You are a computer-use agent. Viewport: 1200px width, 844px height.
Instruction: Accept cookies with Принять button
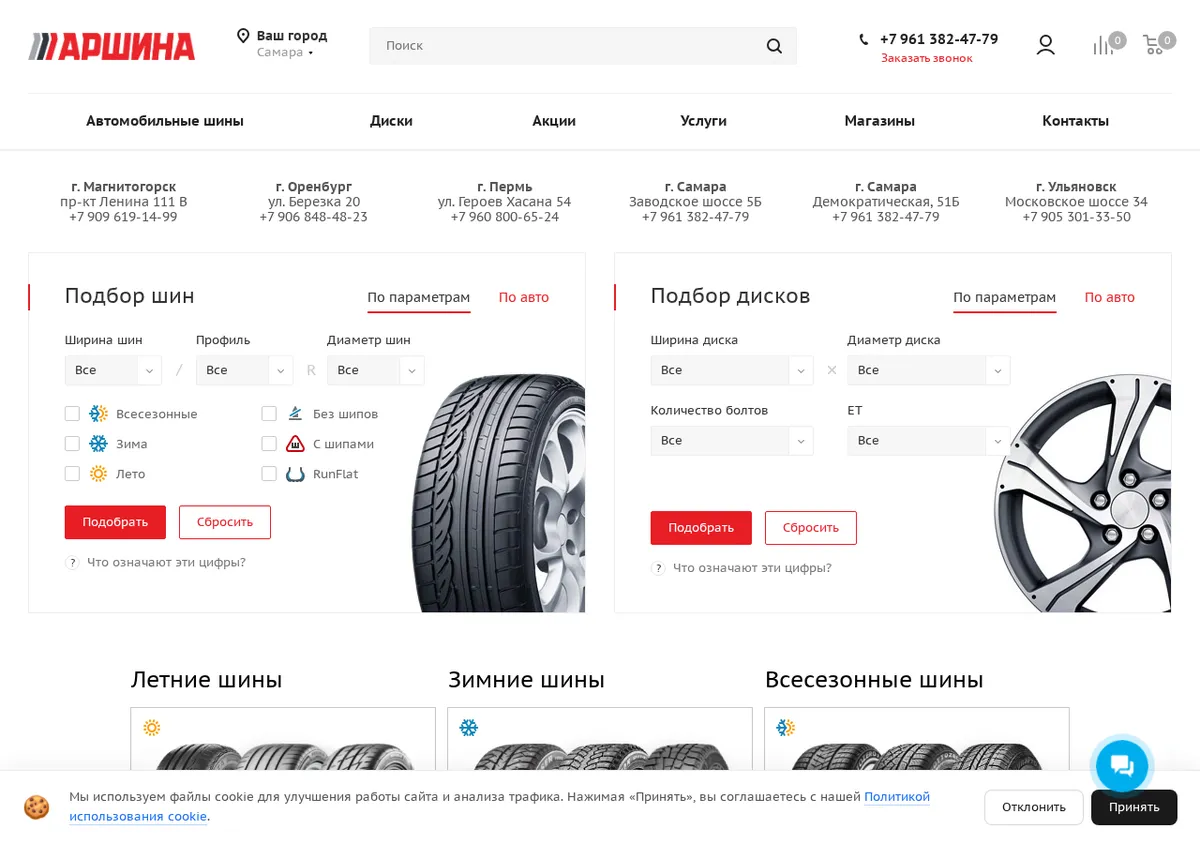tap(1134, 807)
